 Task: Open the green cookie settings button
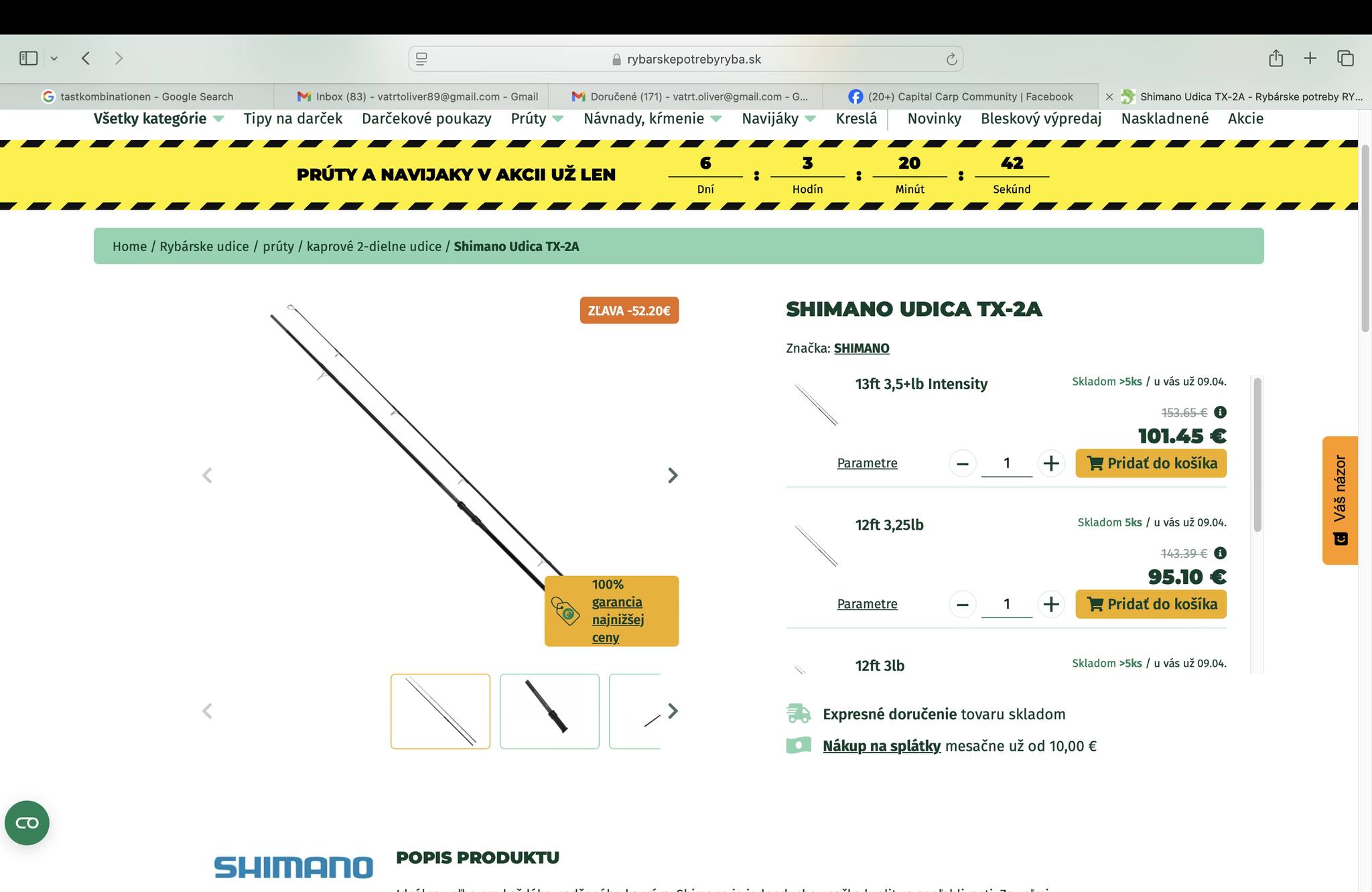click(27, 823)
